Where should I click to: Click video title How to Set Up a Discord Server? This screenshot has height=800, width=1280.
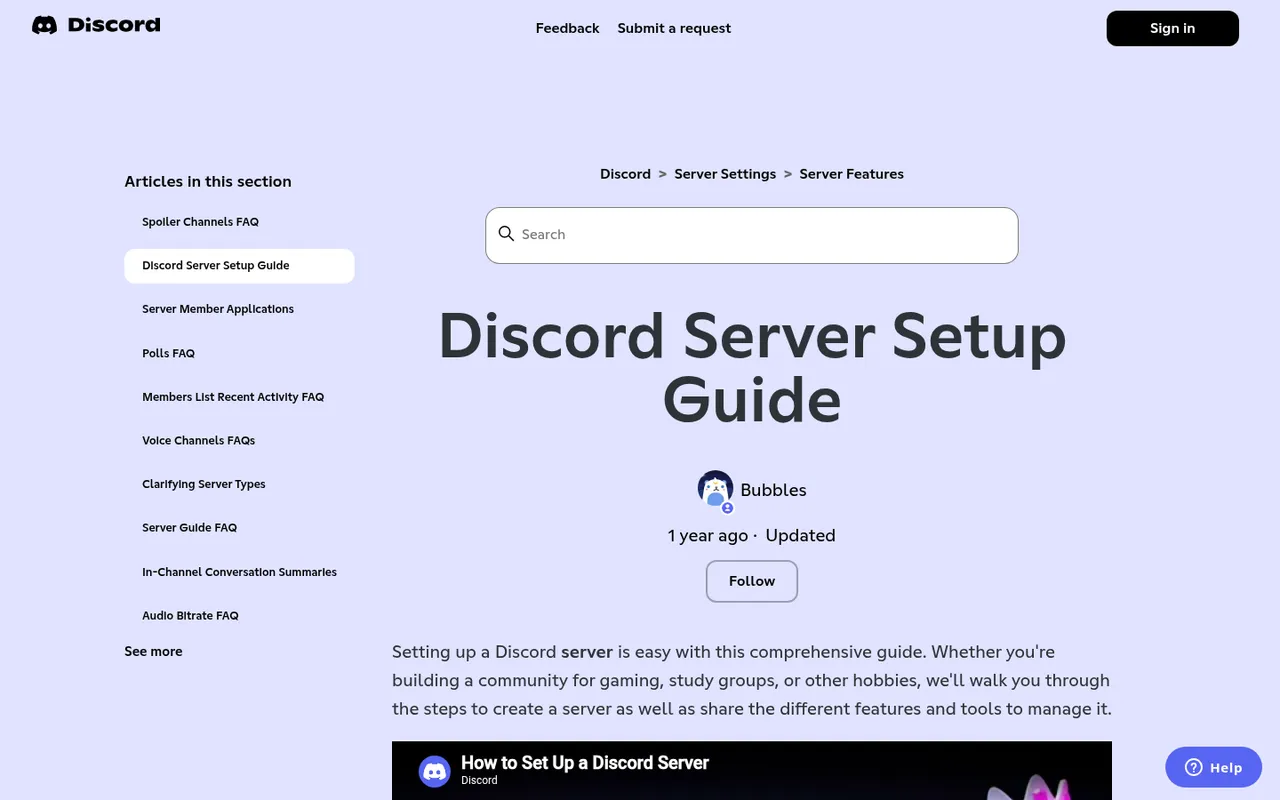[x=585, y=763]
